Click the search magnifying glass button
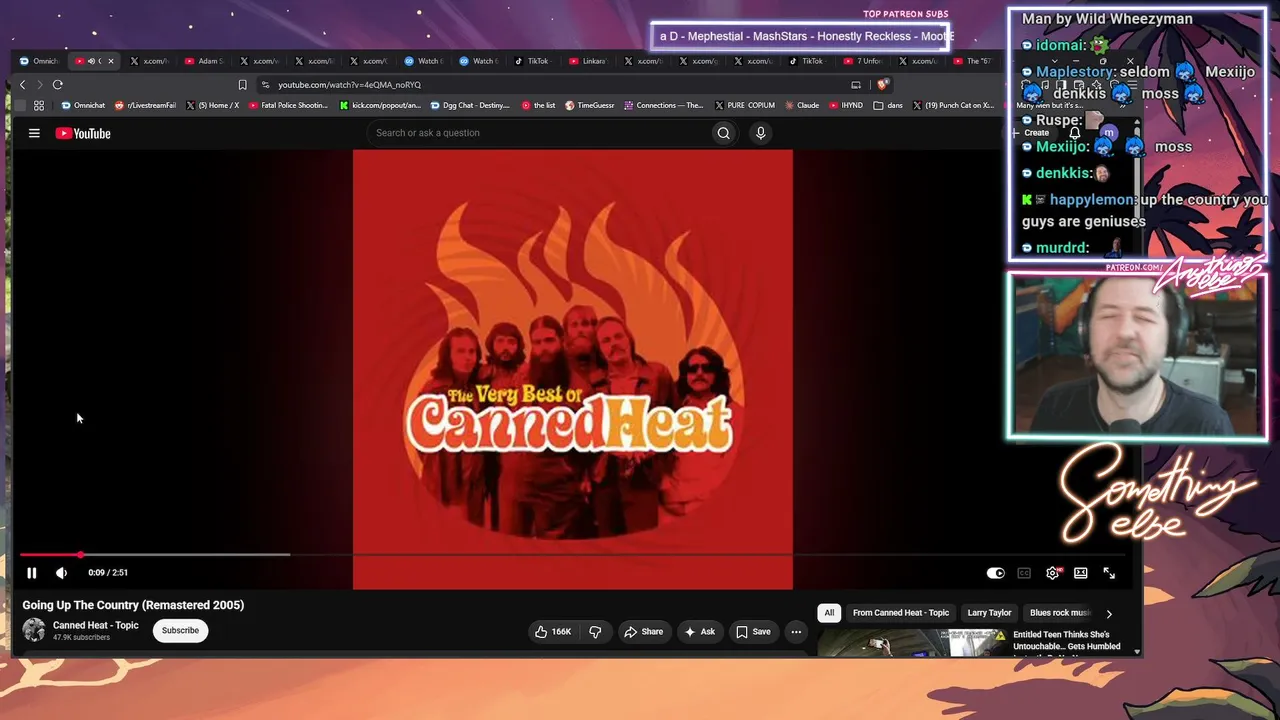Viewport: 1280px width, 720px height. coord(723,133)
